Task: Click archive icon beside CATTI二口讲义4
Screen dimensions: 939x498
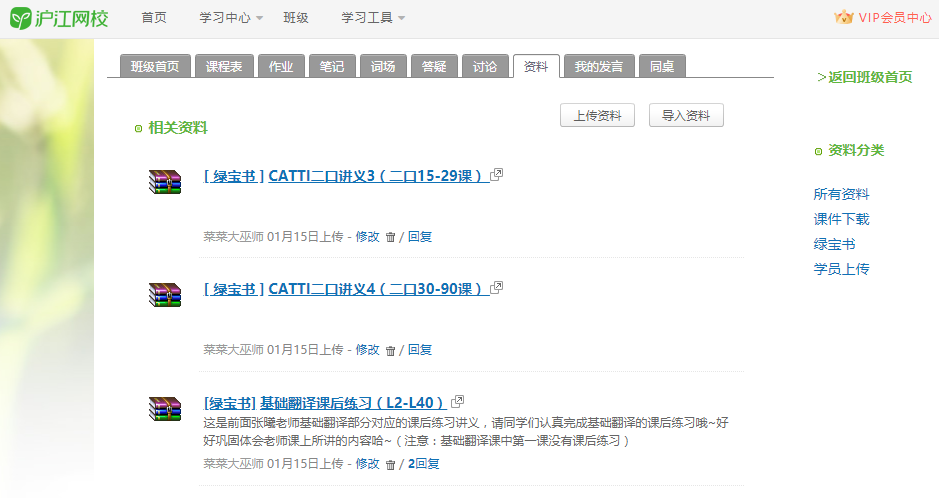Action: [x=165, y=294]
